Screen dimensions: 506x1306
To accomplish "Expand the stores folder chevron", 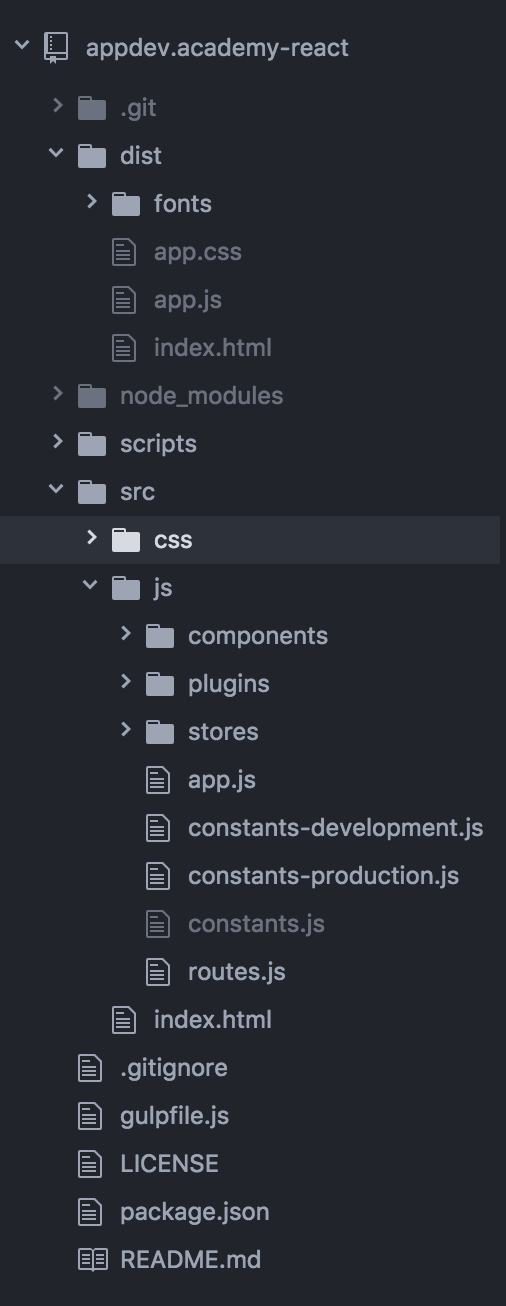I will click(126, 730).
